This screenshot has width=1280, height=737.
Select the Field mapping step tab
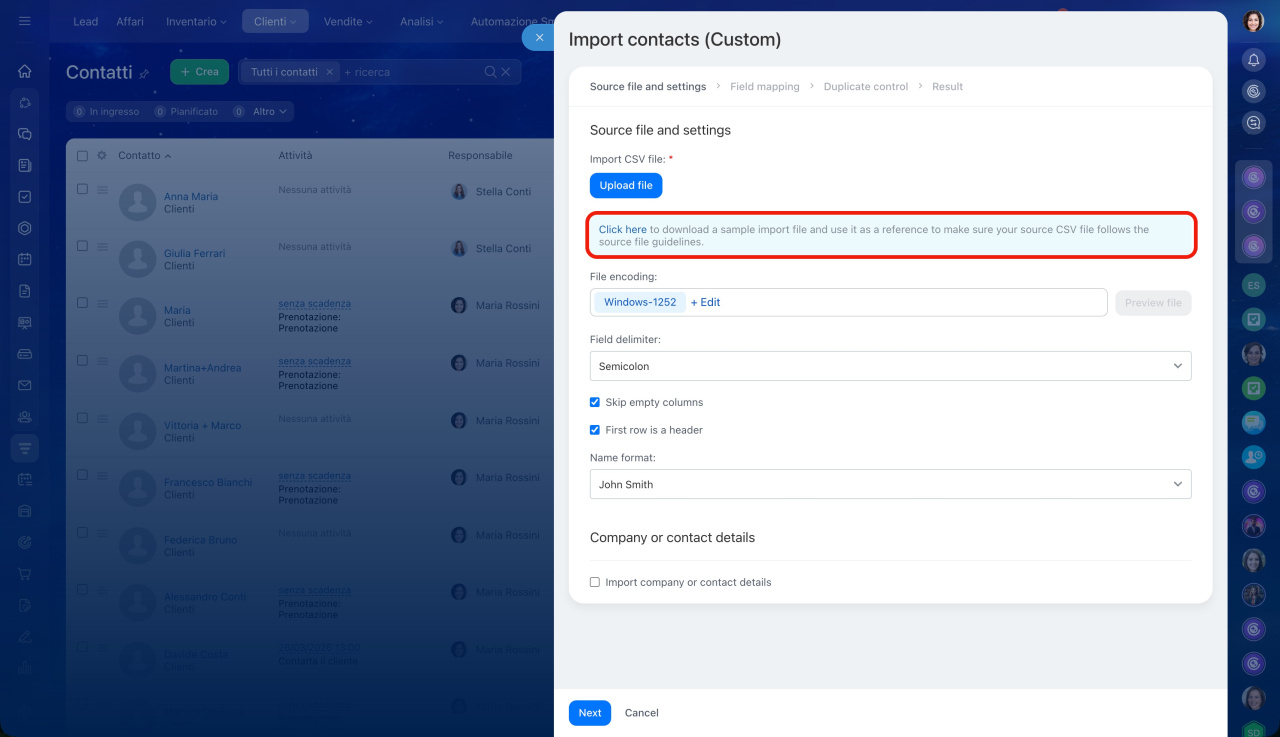pos(764,87)
